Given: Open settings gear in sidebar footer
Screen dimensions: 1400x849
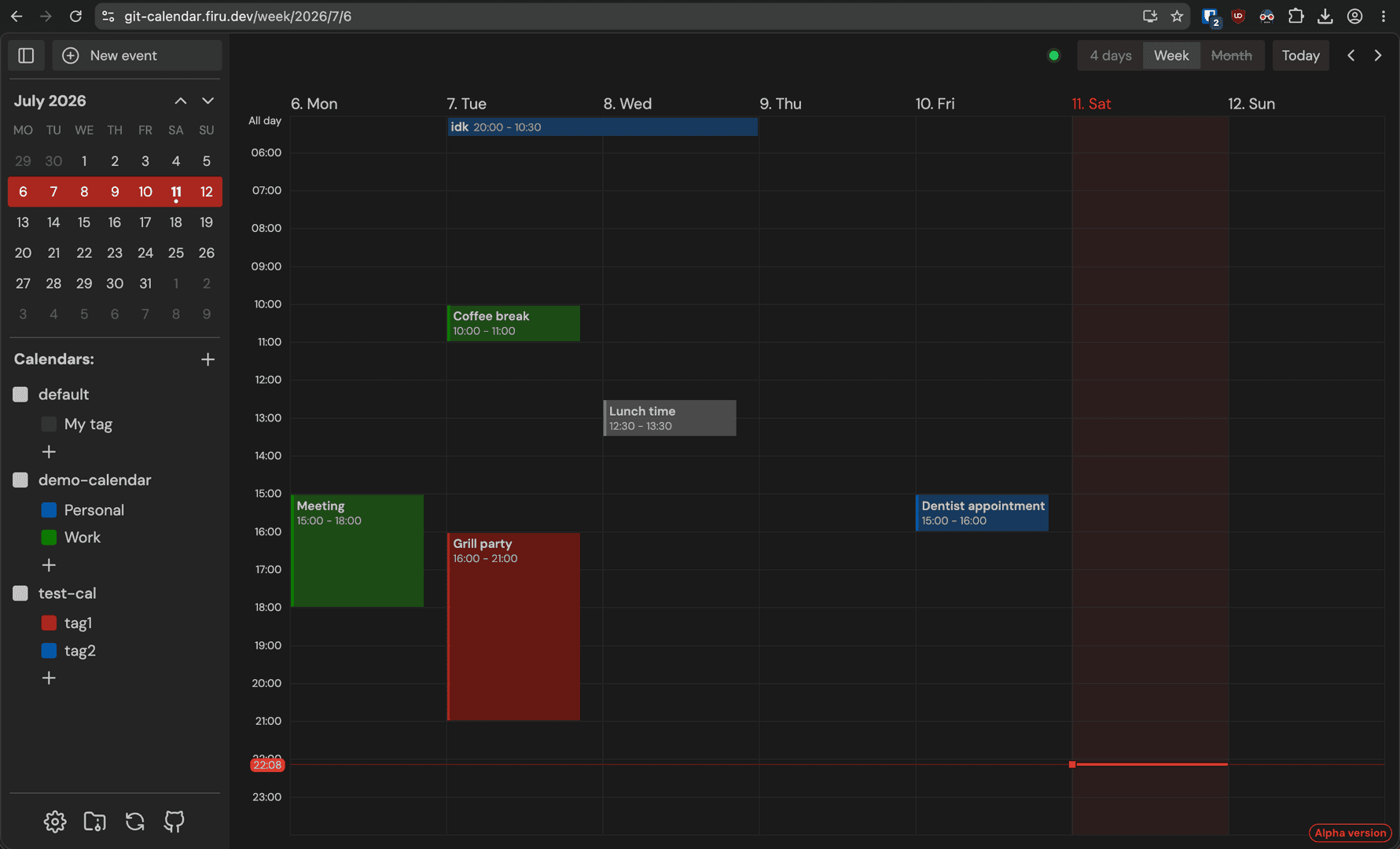Looking at the screenshot, I should (x=55, y=821).
